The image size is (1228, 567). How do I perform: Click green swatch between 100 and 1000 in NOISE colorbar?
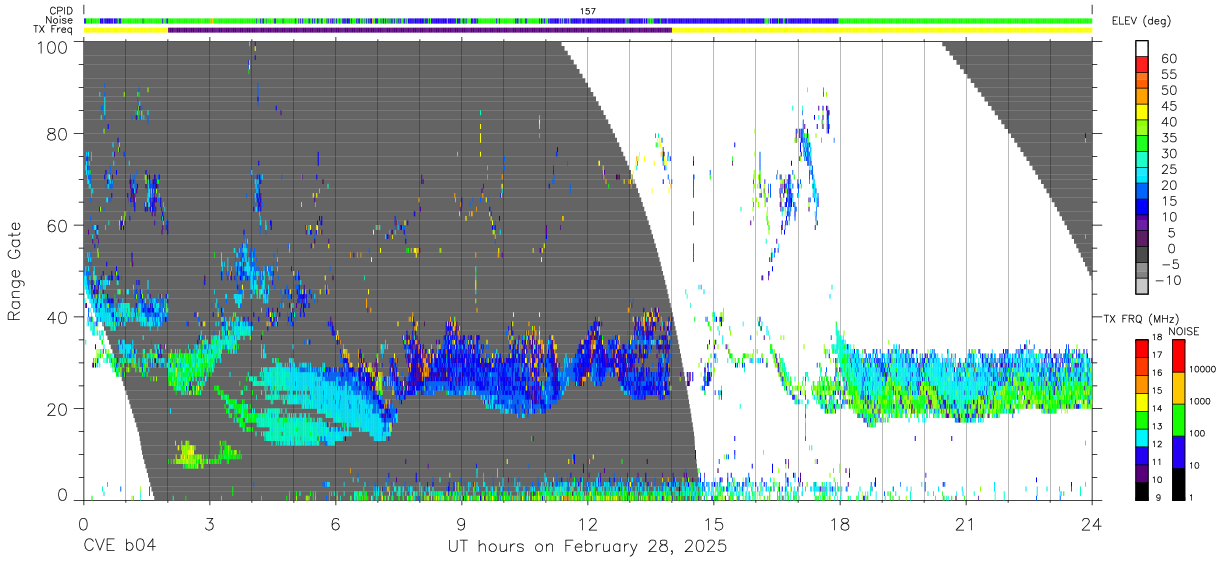pos(1178,420)
